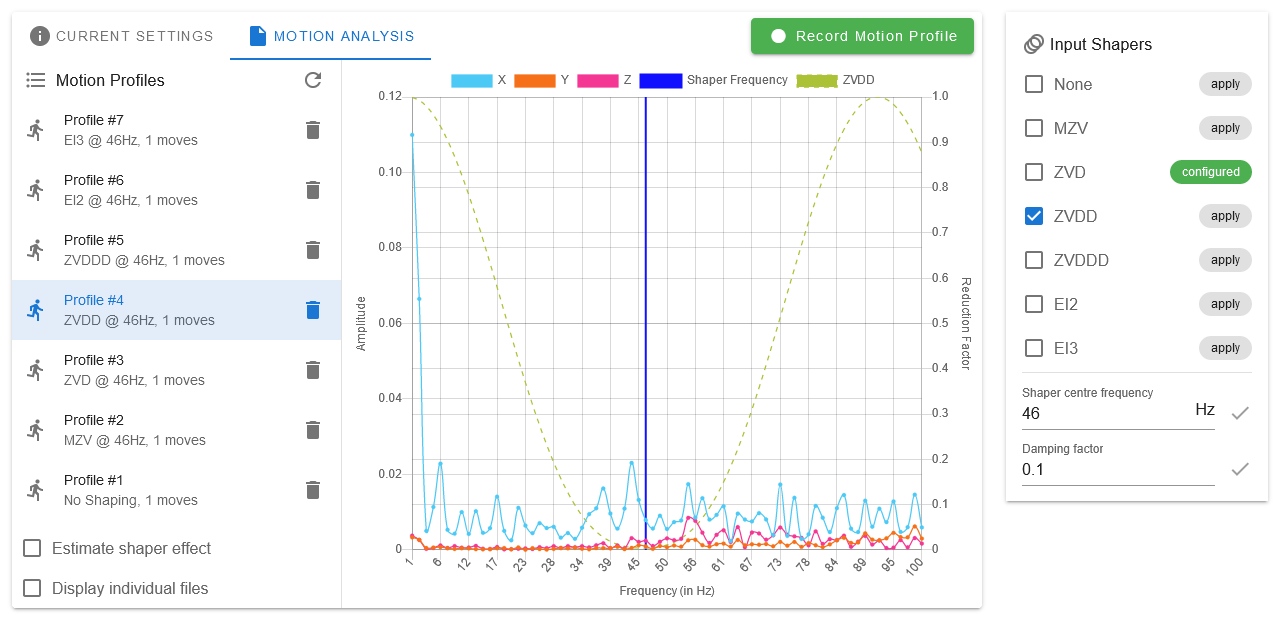
Task: Click the configured badge for ZVD
Action: (x=1211, y=172)
